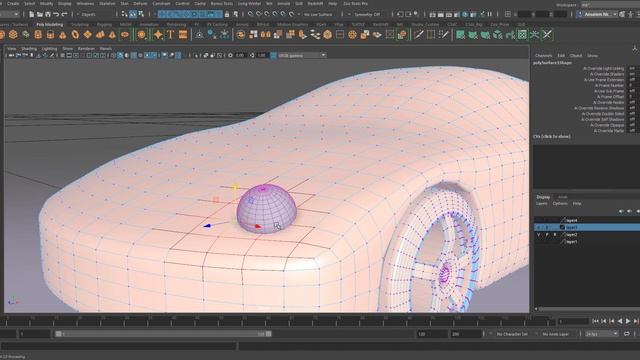The image size is (640, 360).
Task: Click the green checker pattern shelf icon
Action: [x=522, y=35]
